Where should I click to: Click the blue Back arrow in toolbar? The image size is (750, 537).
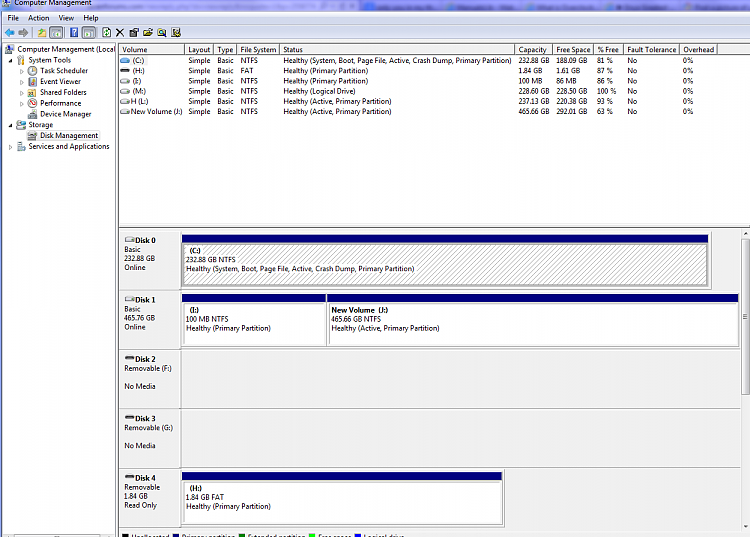[10, 33]
